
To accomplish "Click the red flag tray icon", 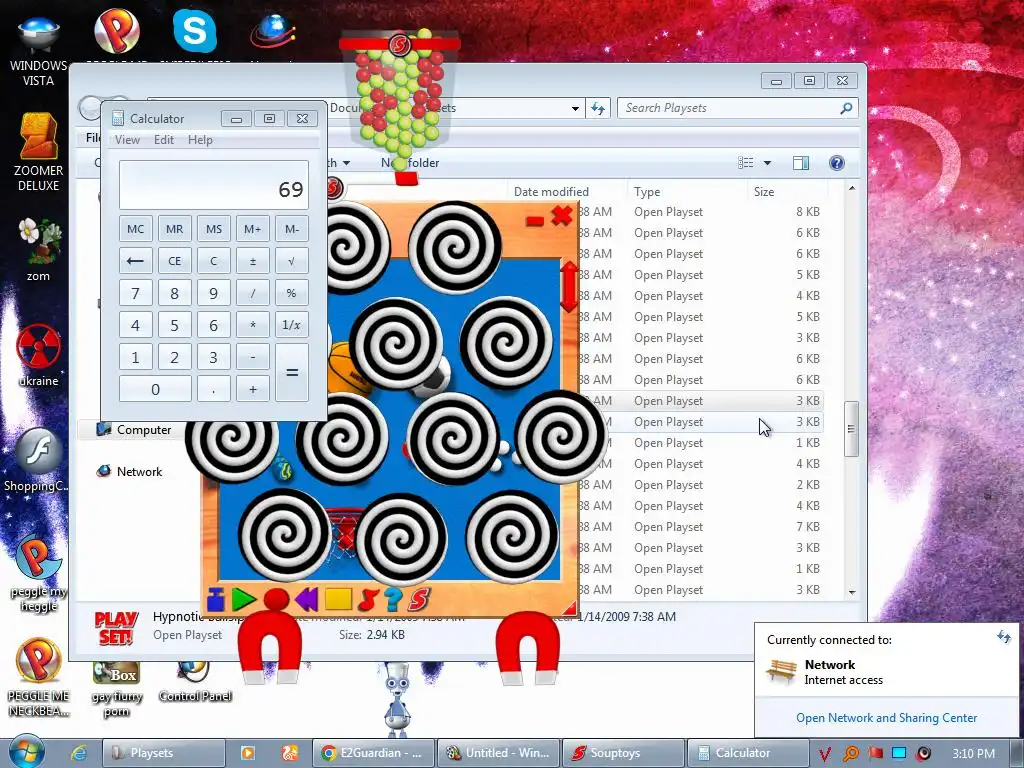I will pyautogui.click(x=875, y=753).
